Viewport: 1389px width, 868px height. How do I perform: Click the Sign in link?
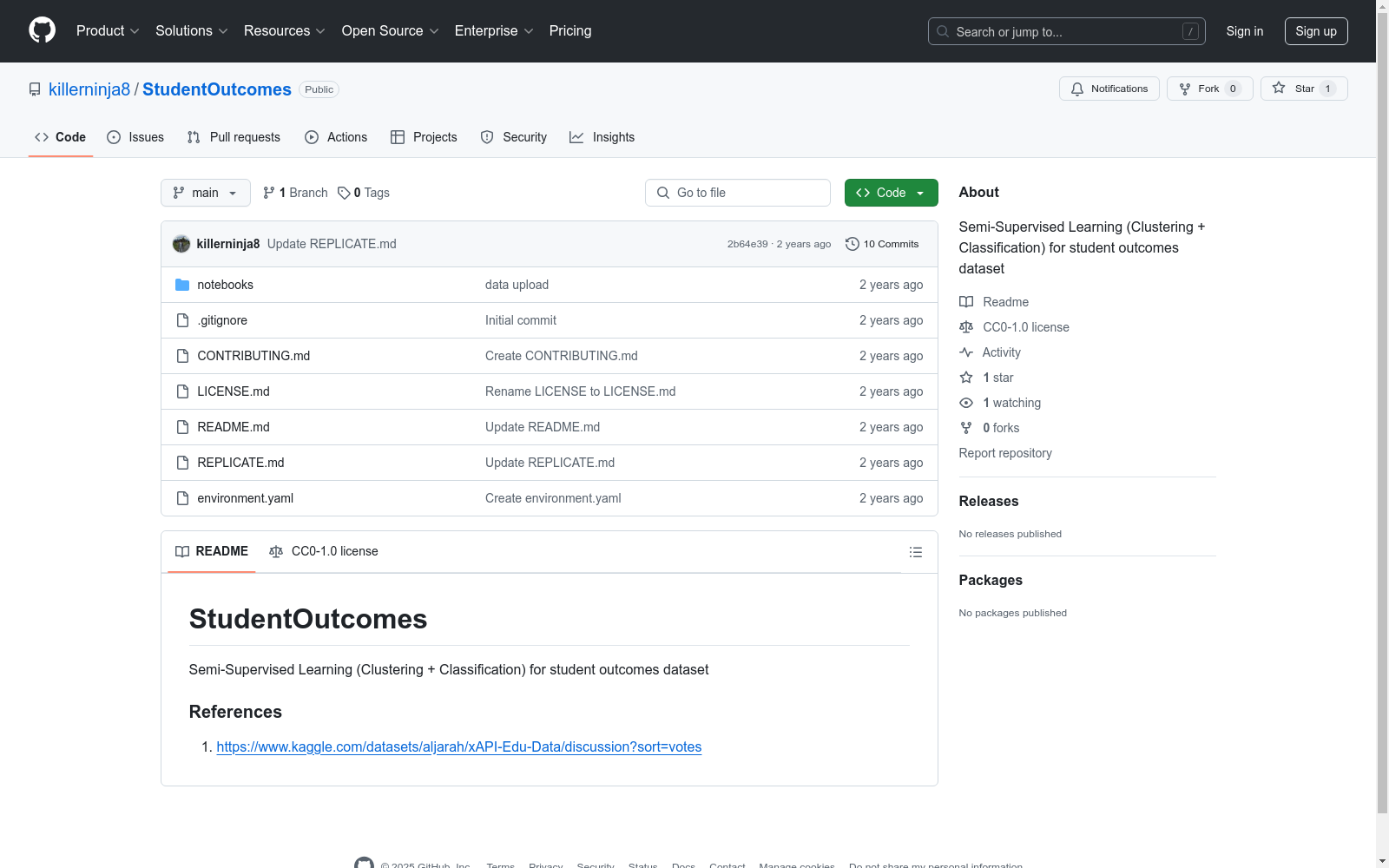click(x=1244, y=31)
